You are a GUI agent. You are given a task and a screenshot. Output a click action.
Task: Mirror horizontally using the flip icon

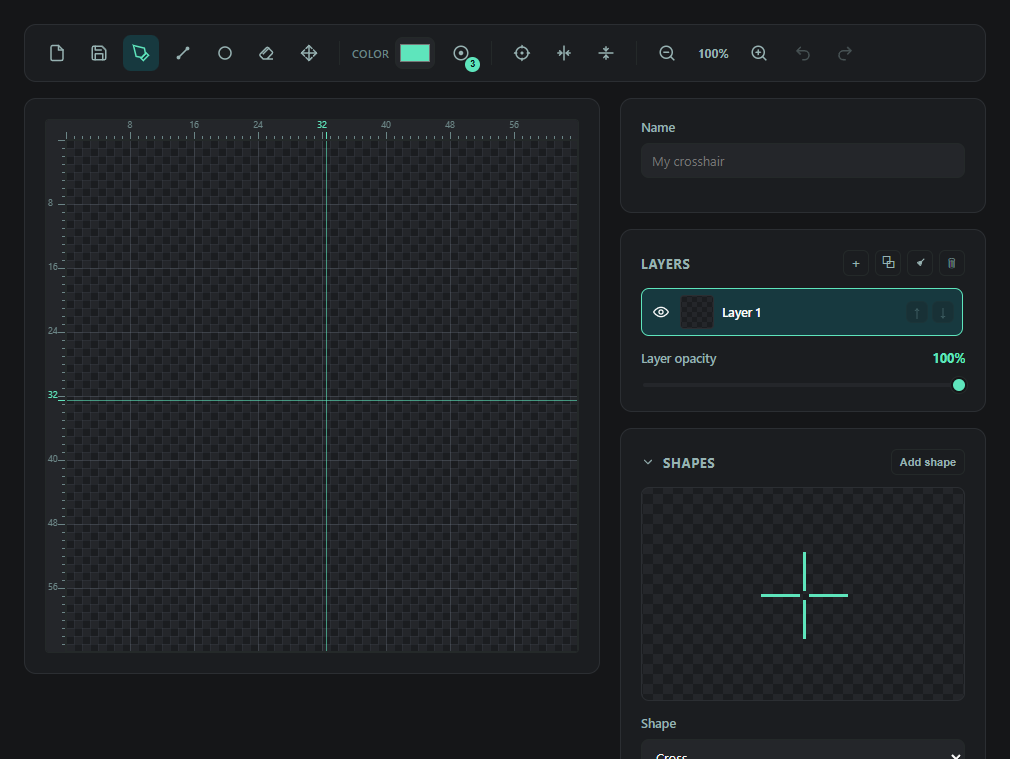(x=564, y=53)
